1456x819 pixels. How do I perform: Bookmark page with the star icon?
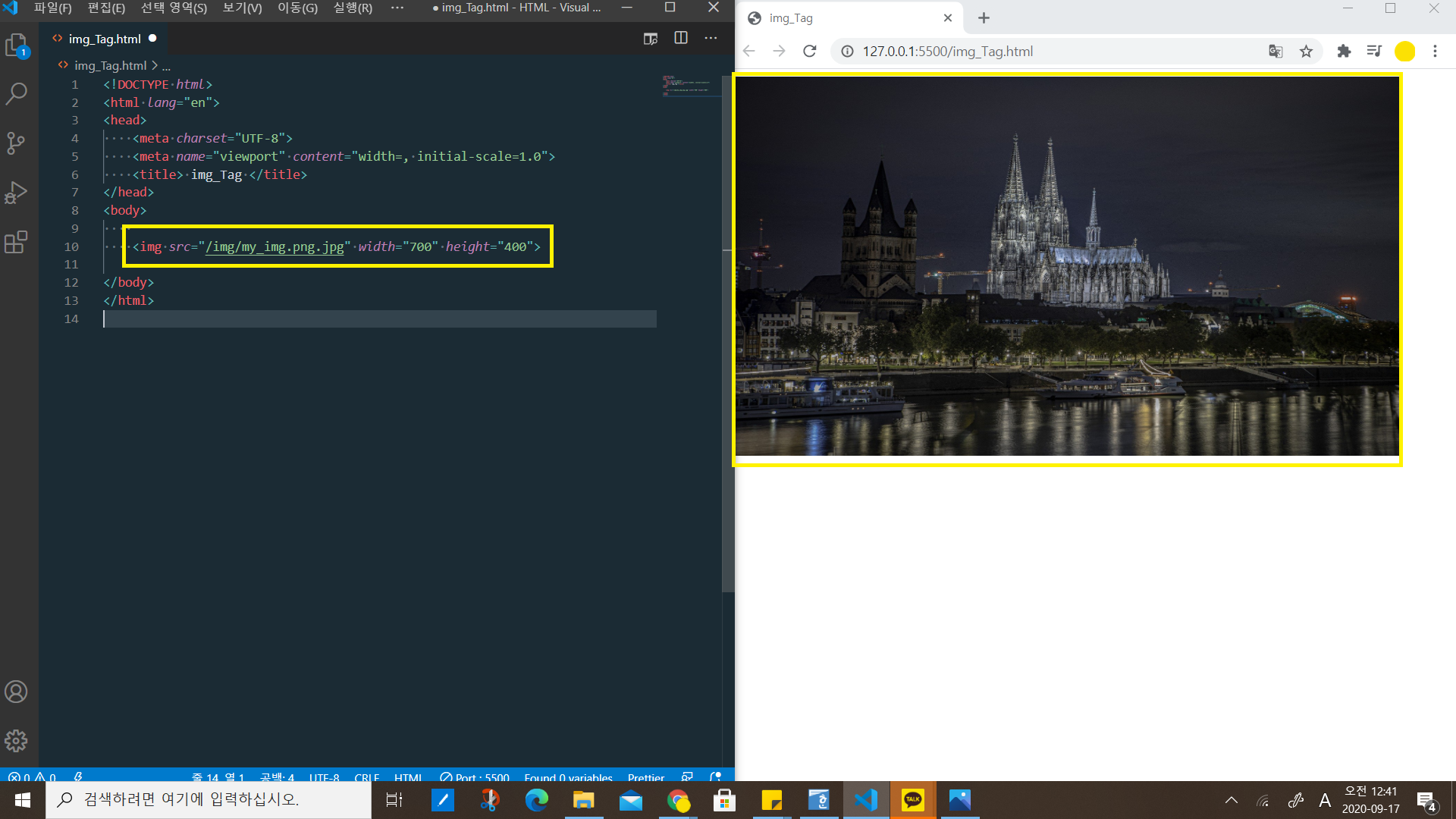point(1306,52)
